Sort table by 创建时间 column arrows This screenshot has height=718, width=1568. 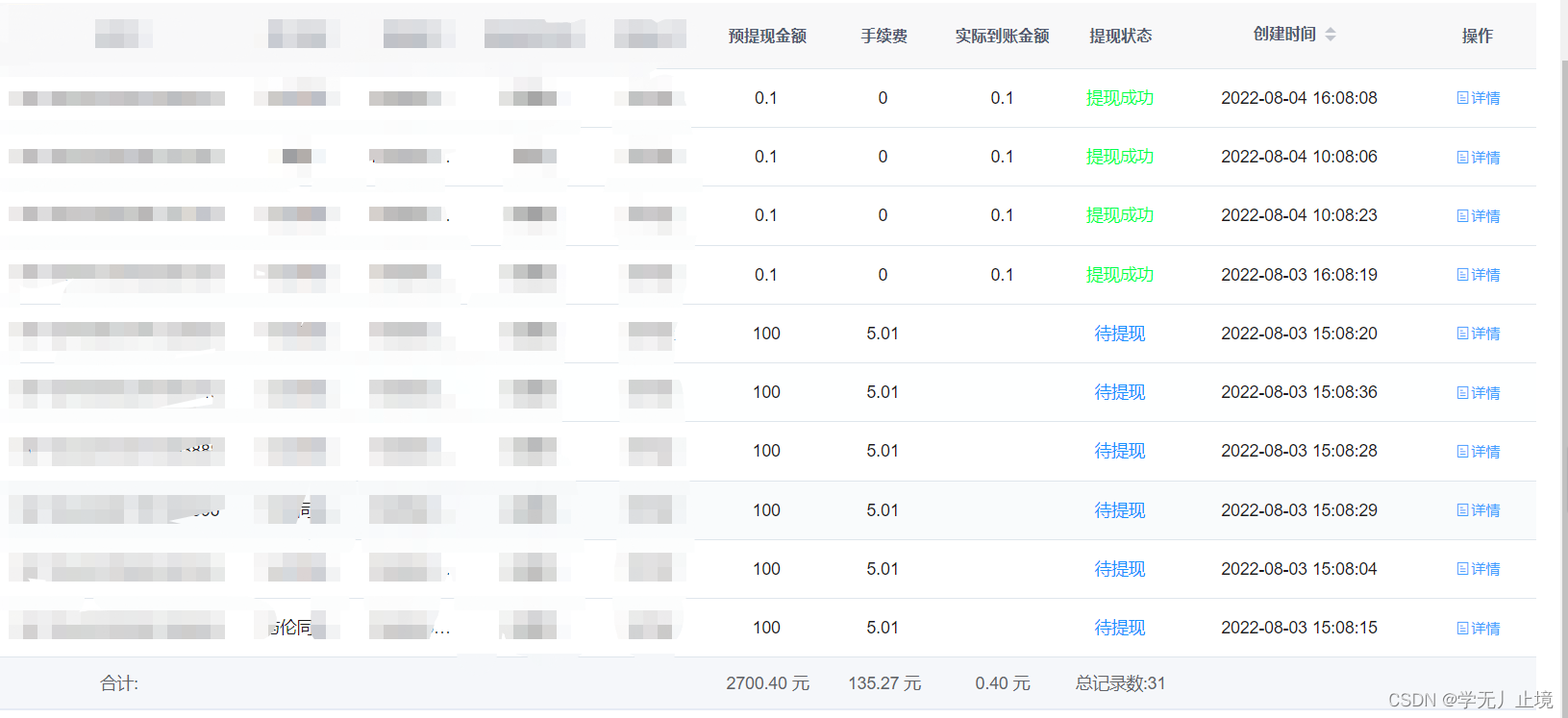pyautogui.click(x=1331, y=35)
